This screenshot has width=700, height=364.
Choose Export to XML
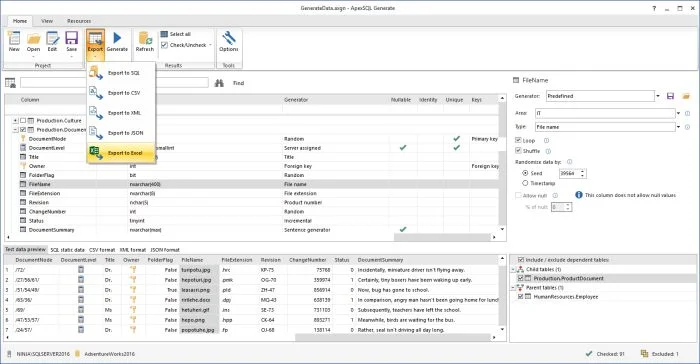coord(121,113)
